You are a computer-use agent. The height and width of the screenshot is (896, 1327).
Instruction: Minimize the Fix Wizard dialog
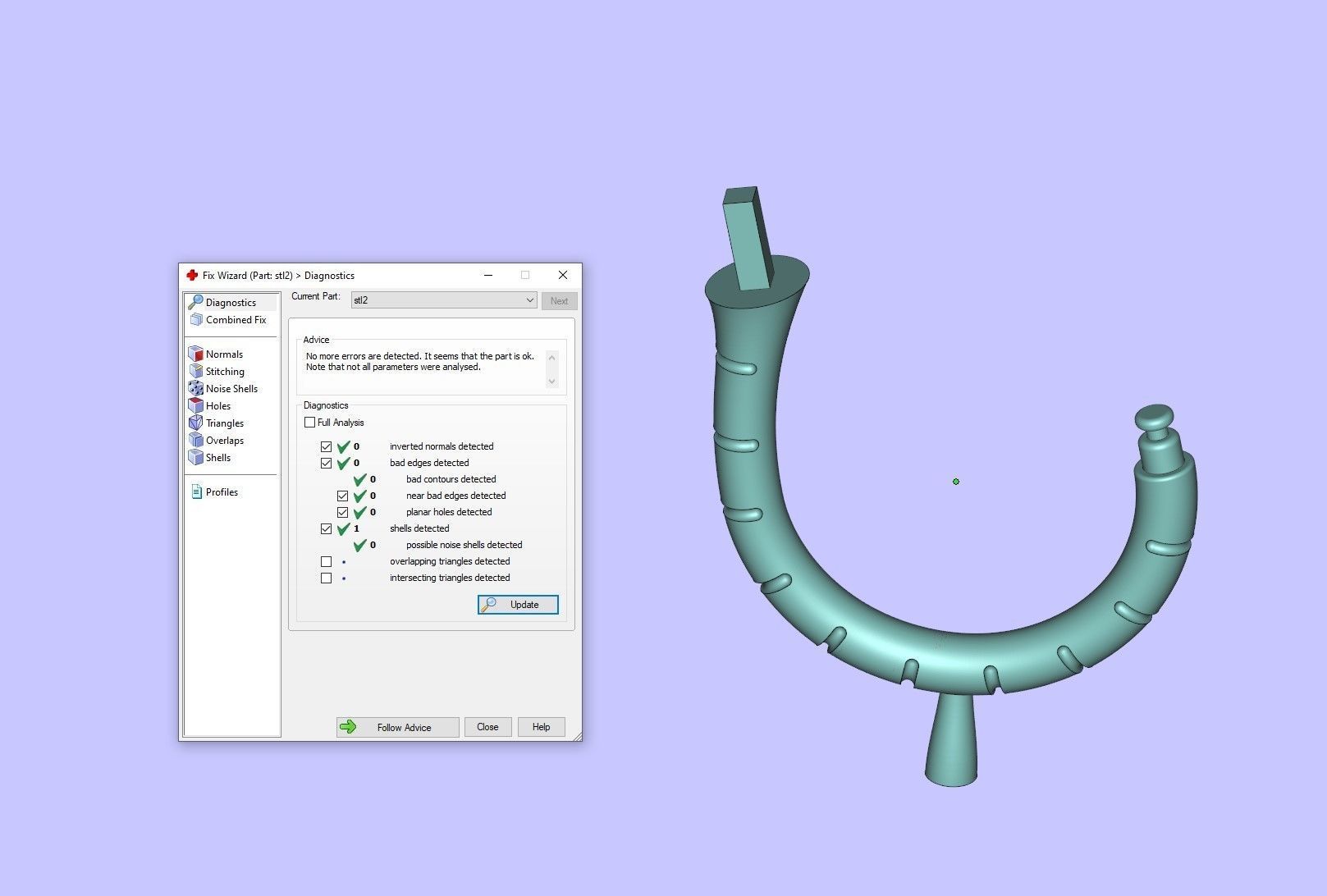coord(488,275)
